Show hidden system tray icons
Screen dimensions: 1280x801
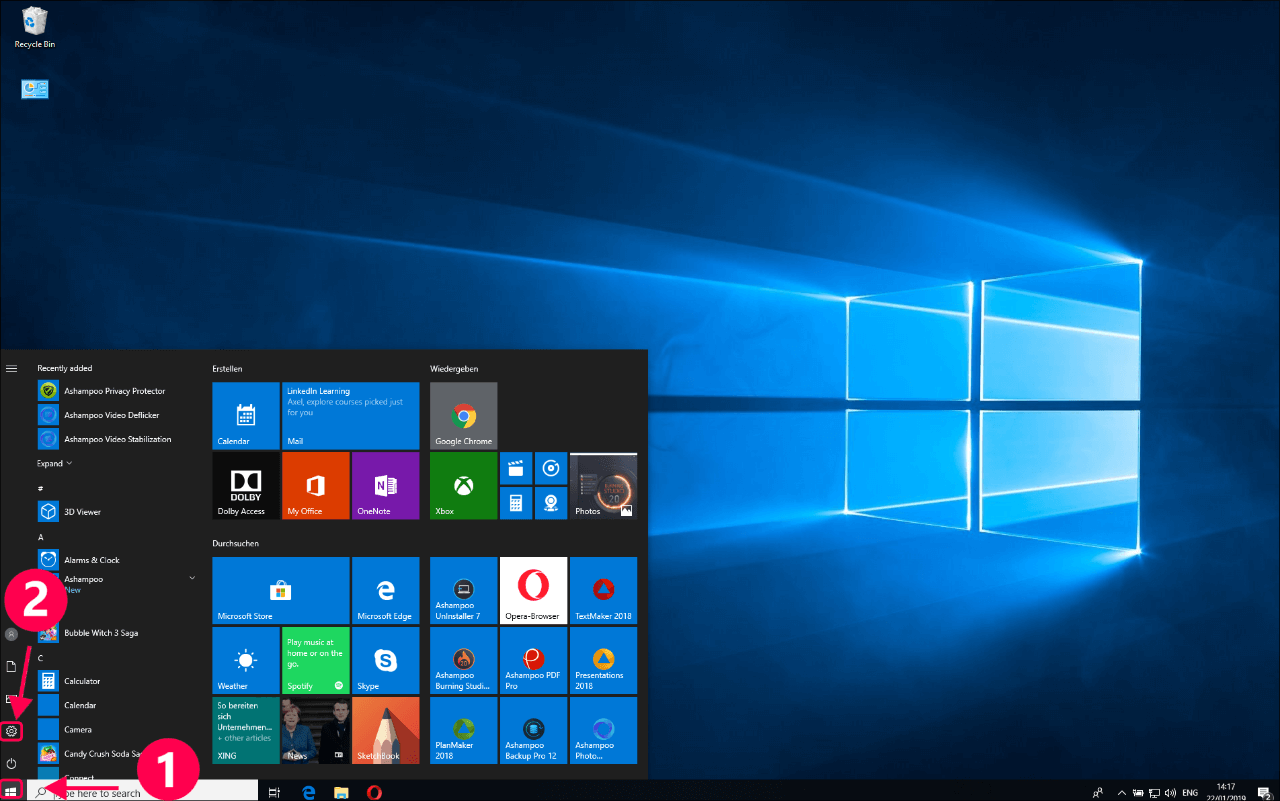pyautogui.click(x=1121, y=792)
